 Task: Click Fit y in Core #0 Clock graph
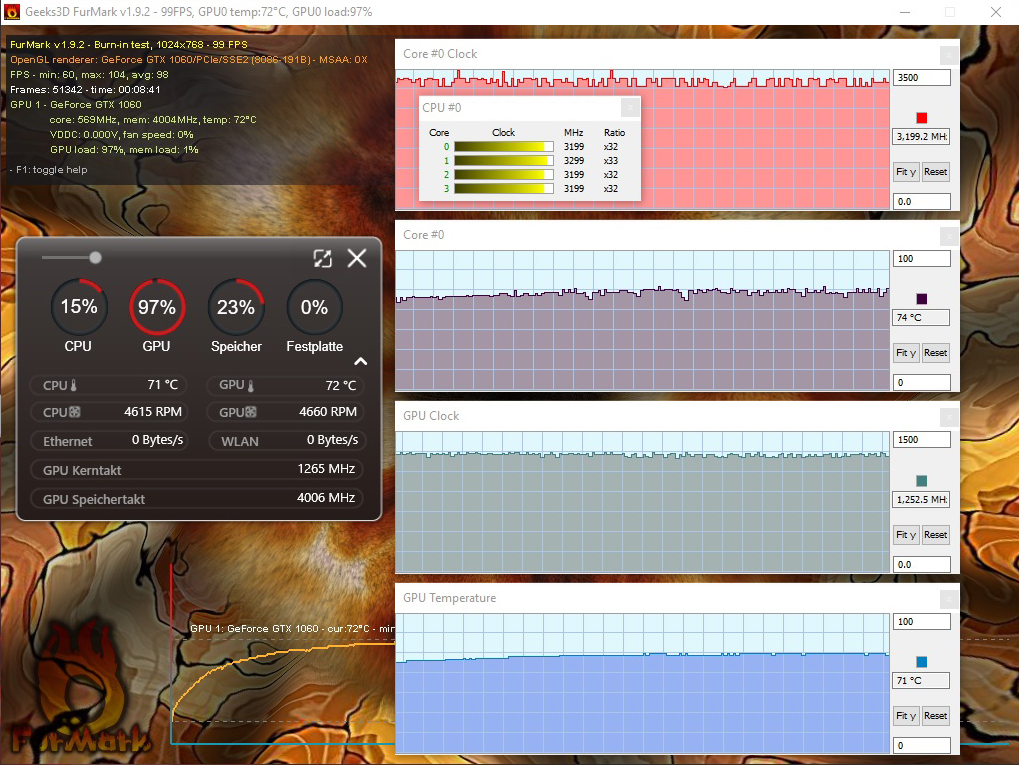pyautogui.click(x=906, y=172)
